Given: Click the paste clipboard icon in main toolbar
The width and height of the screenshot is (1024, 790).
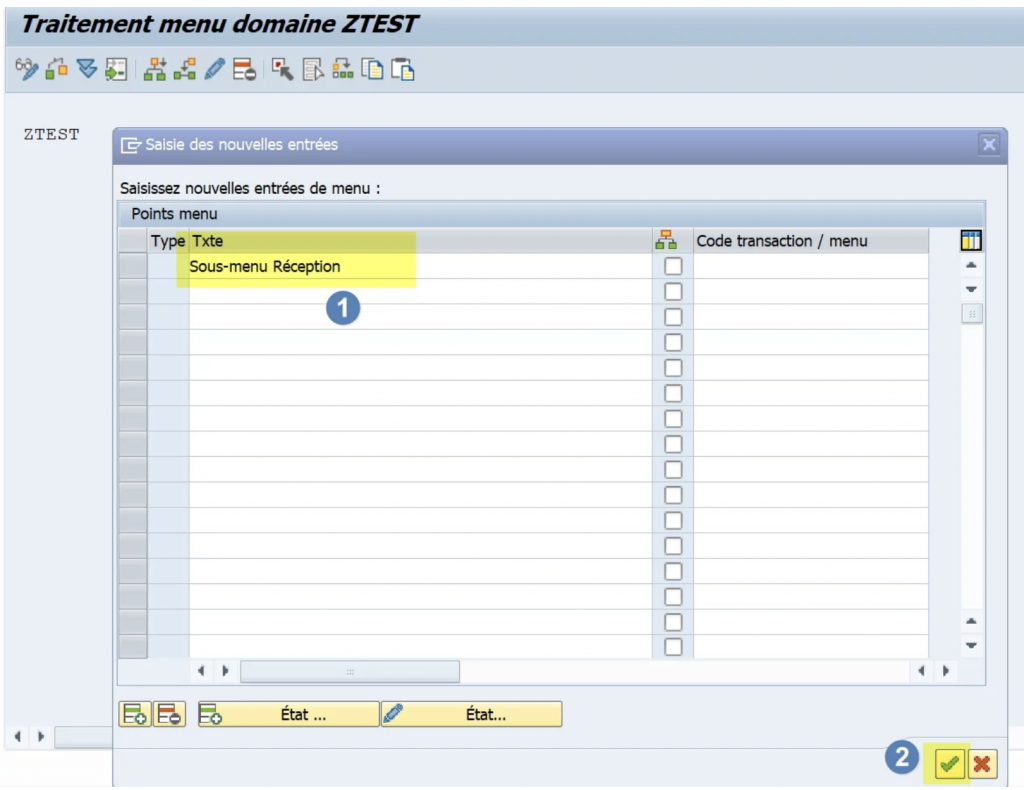Looking at the screenshot, I should [x=402, y=70].
